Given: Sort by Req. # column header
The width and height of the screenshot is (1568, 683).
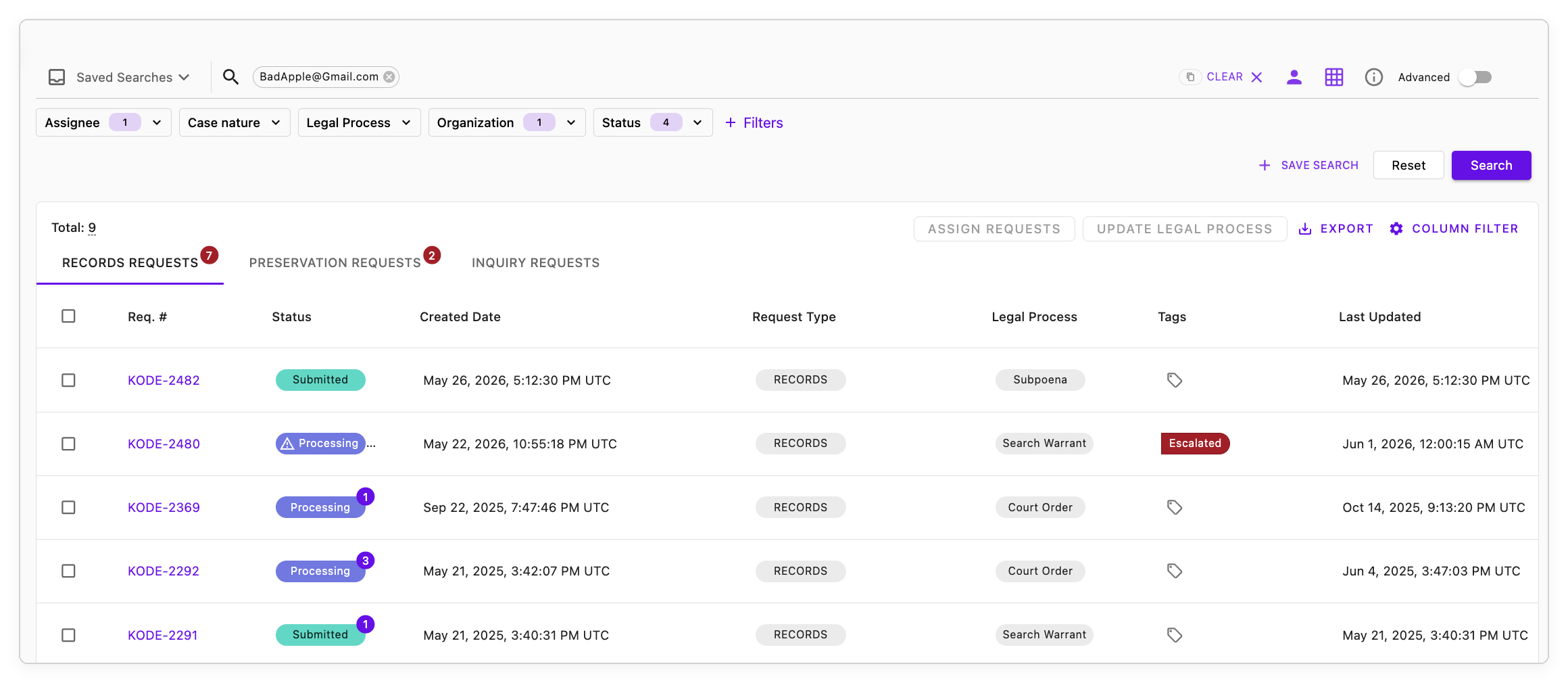Looking at the screenshot, I should pyautogui.click(x=147, y=316).
